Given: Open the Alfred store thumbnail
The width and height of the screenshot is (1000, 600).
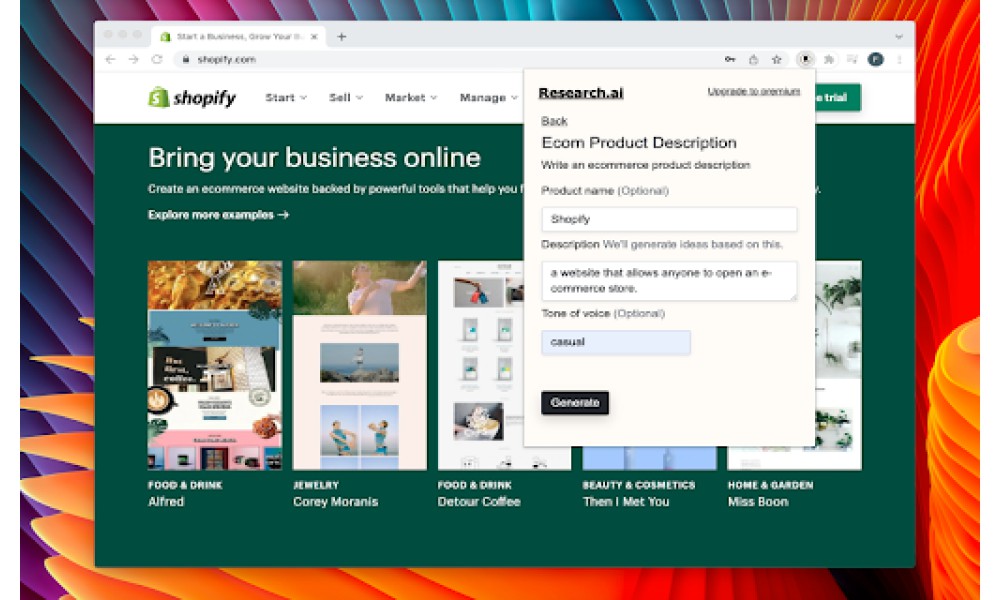Looking at the screenshot, I should (x=215, y=365).
